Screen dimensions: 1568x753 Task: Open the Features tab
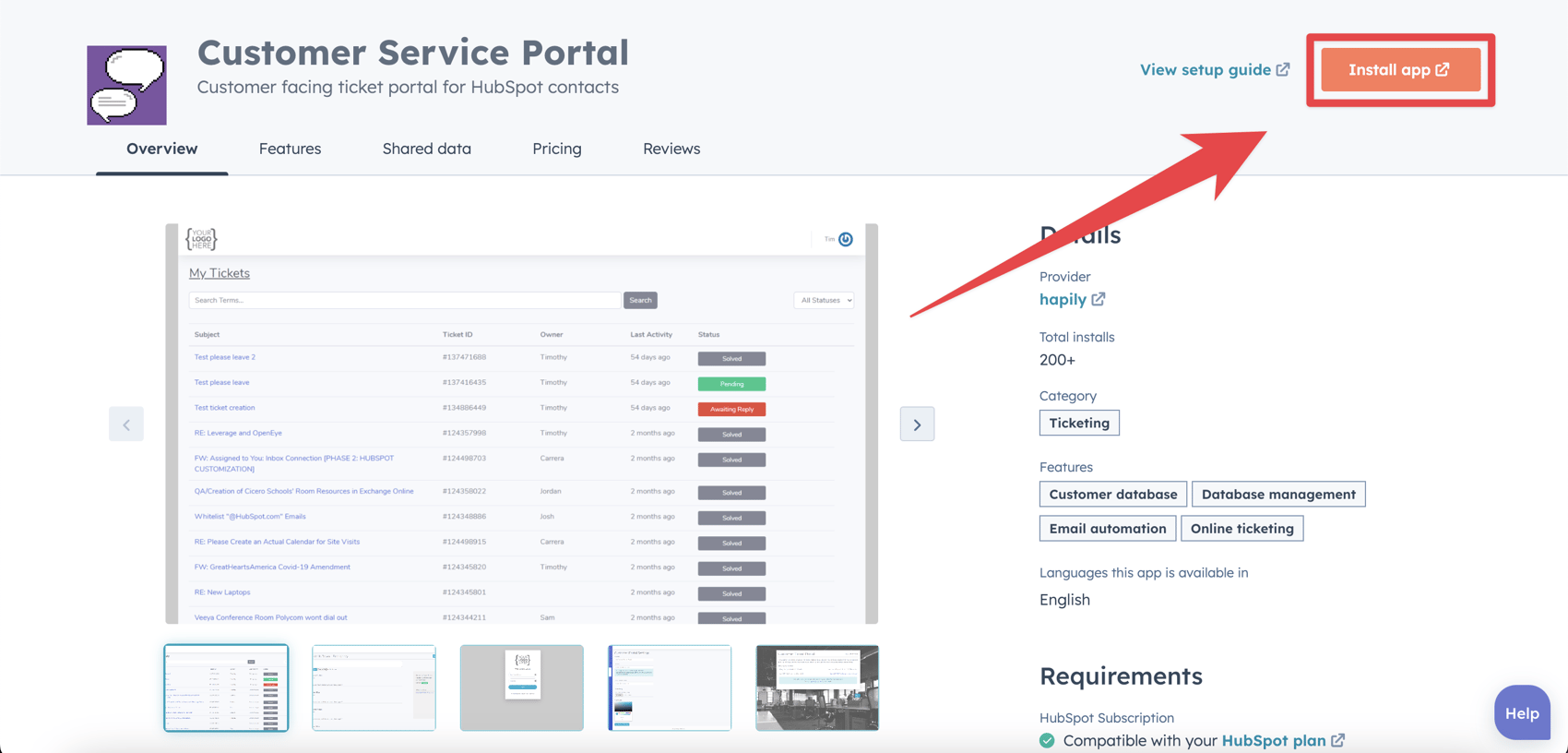click(x=290, y=149)
